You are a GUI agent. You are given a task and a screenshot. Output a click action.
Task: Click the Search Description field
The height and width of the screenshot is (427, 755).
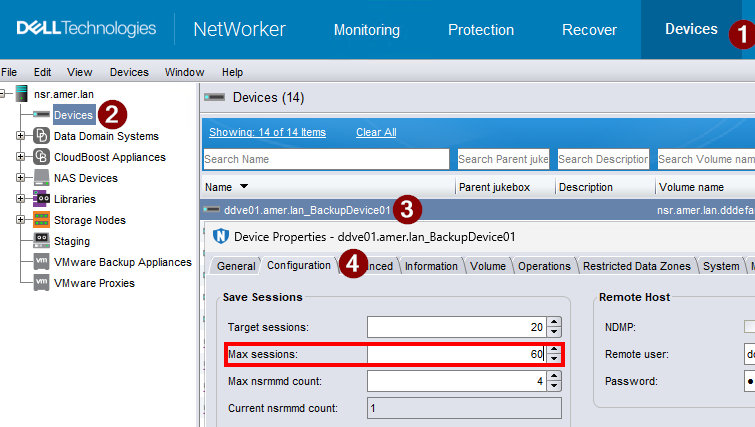[x=603, y=159]
